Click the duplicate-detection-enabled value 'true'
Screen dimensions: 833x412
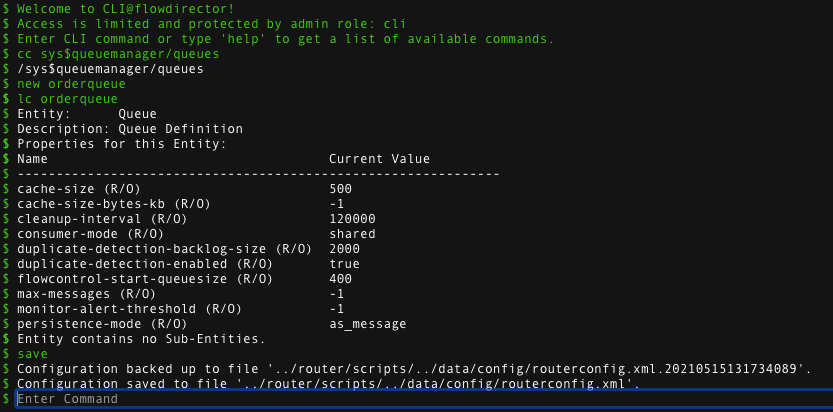tap(344, 264)
